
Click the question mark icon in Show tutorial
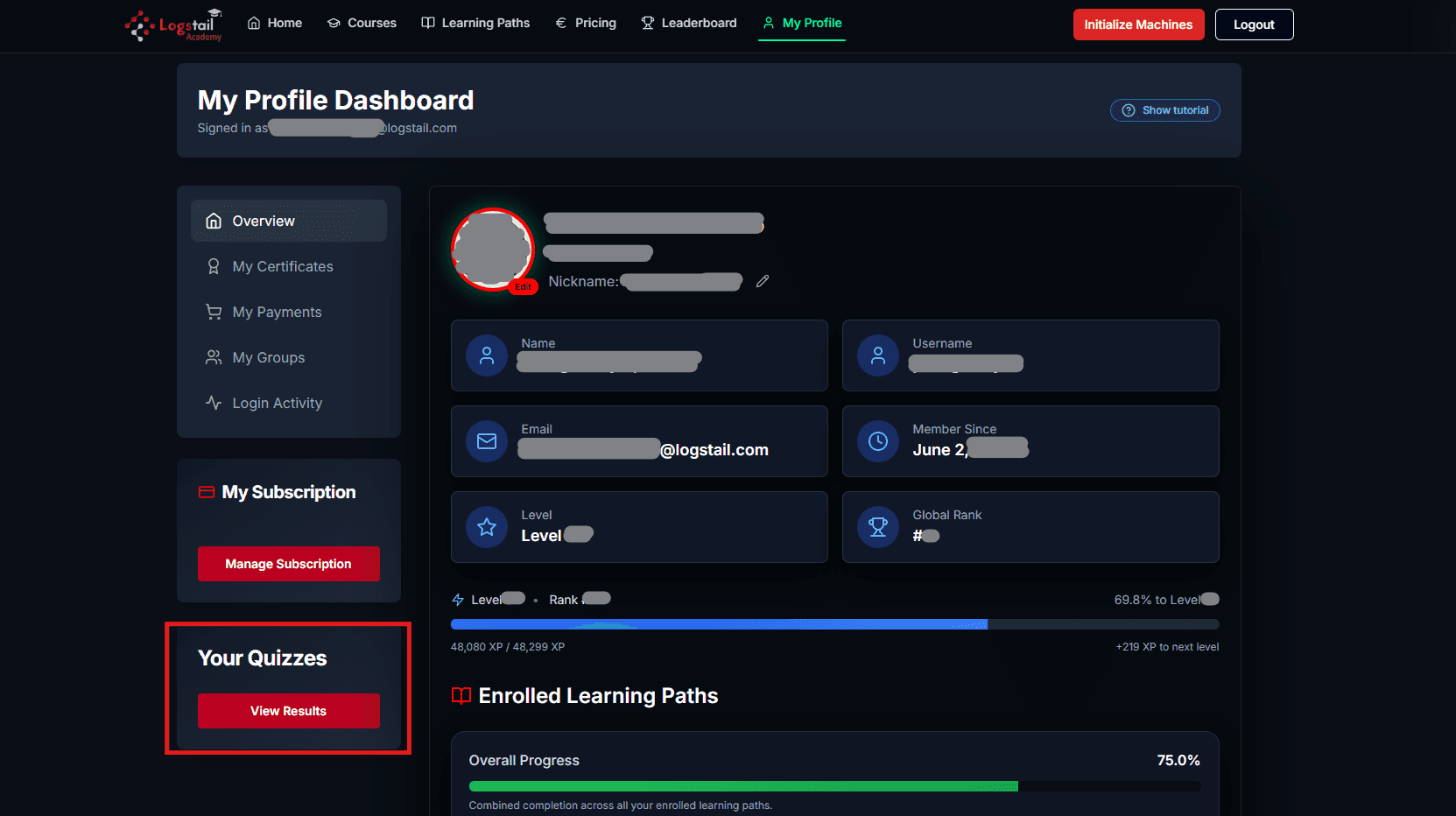coord(1129,110)
